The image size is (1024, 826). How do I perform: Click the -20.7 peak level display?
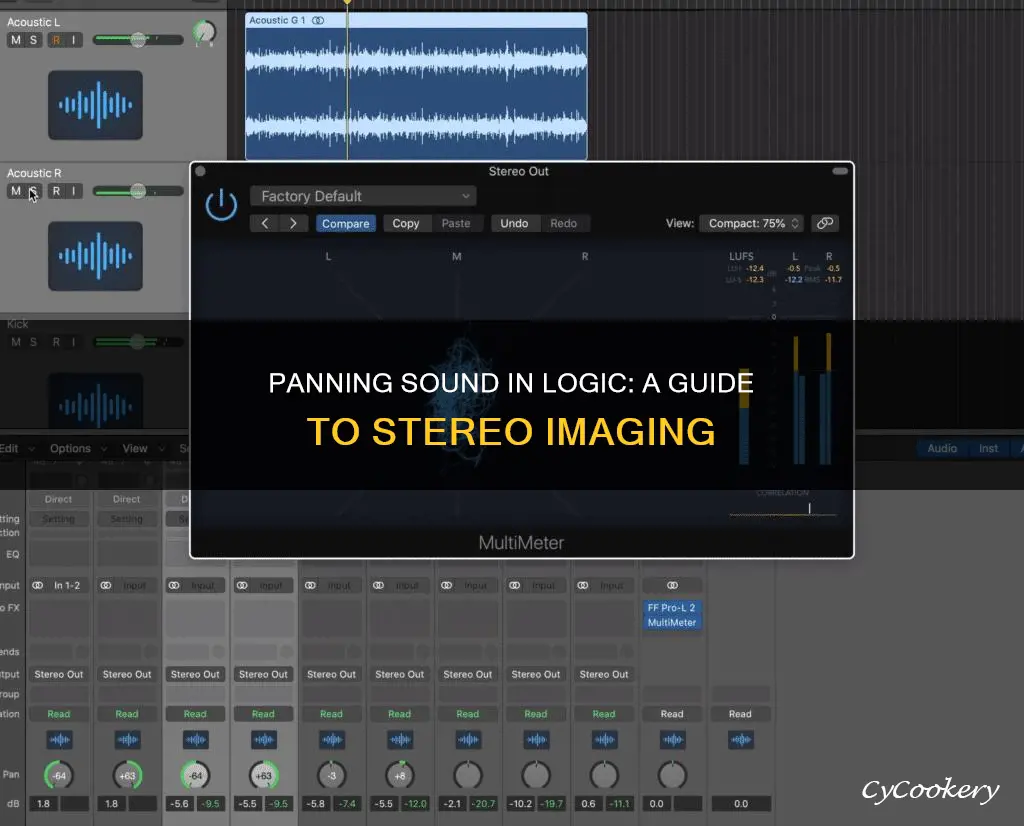click(483, 804)
